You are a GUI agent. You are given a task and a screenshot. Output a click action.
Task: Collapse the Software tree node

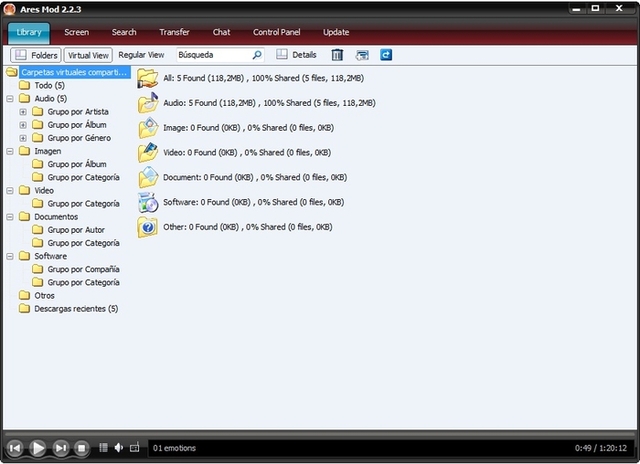point(10,256)
